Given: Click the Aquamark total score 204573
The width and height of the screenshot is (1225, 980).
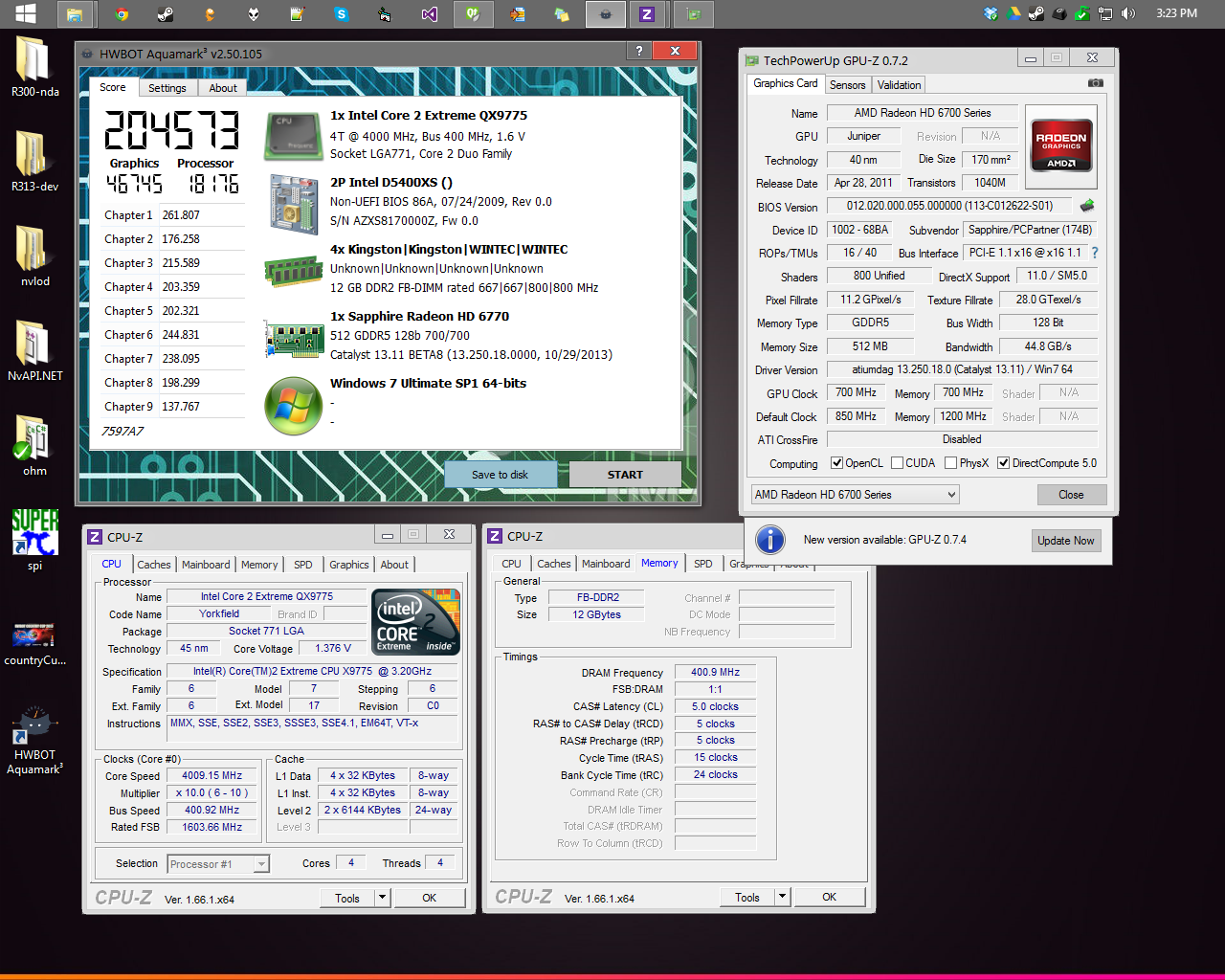Looking at the screenshot, I should [171, 130].
